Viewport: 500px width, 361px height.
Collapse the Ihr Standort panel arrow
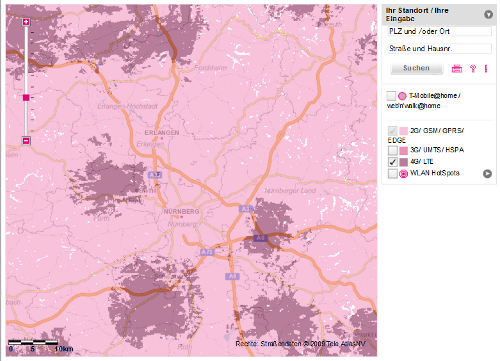(x=488, y=15)
